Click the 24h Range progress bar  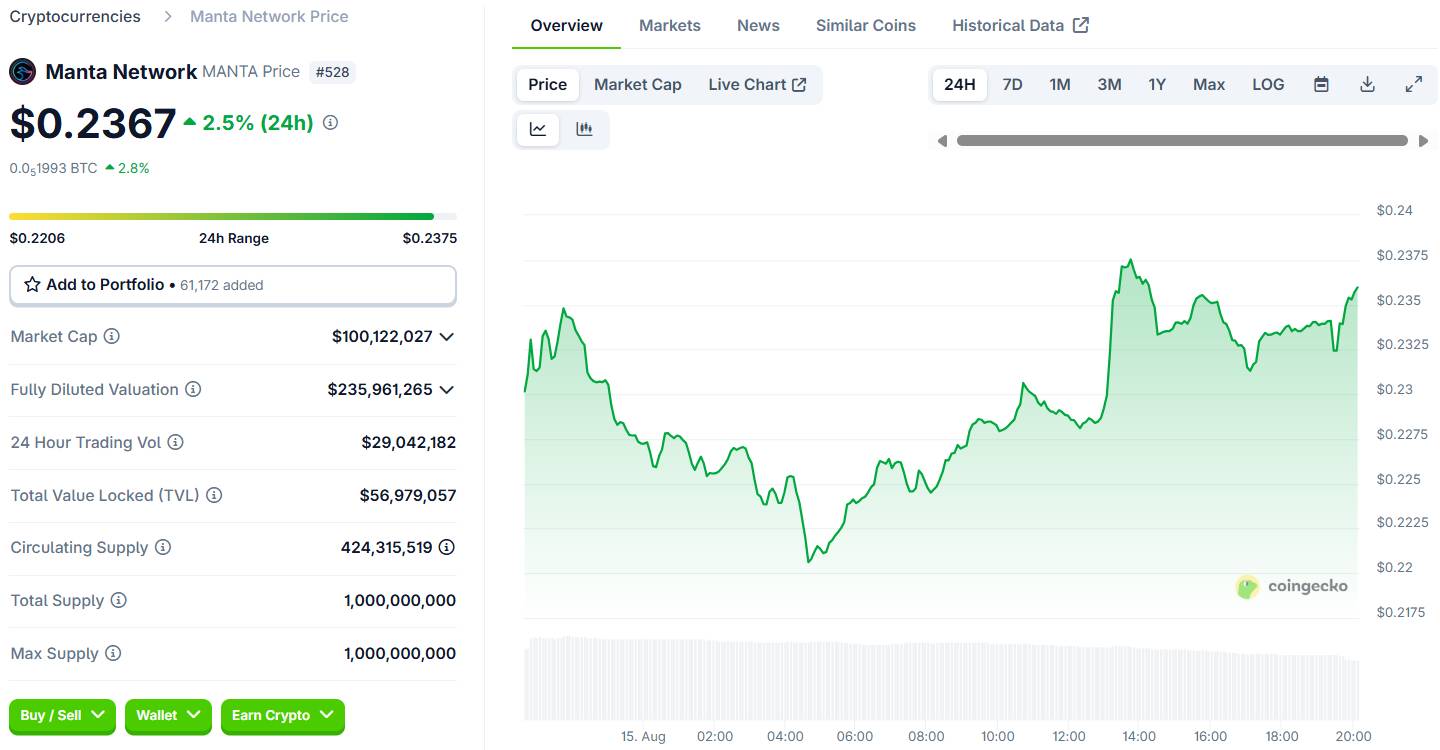point(233,216)
